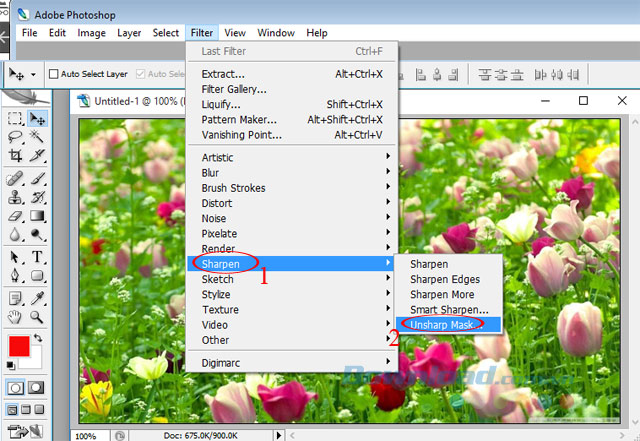The image size is (640, 441).
Task: Open Filter Gallery from the menu
Action: click(234, 89)
